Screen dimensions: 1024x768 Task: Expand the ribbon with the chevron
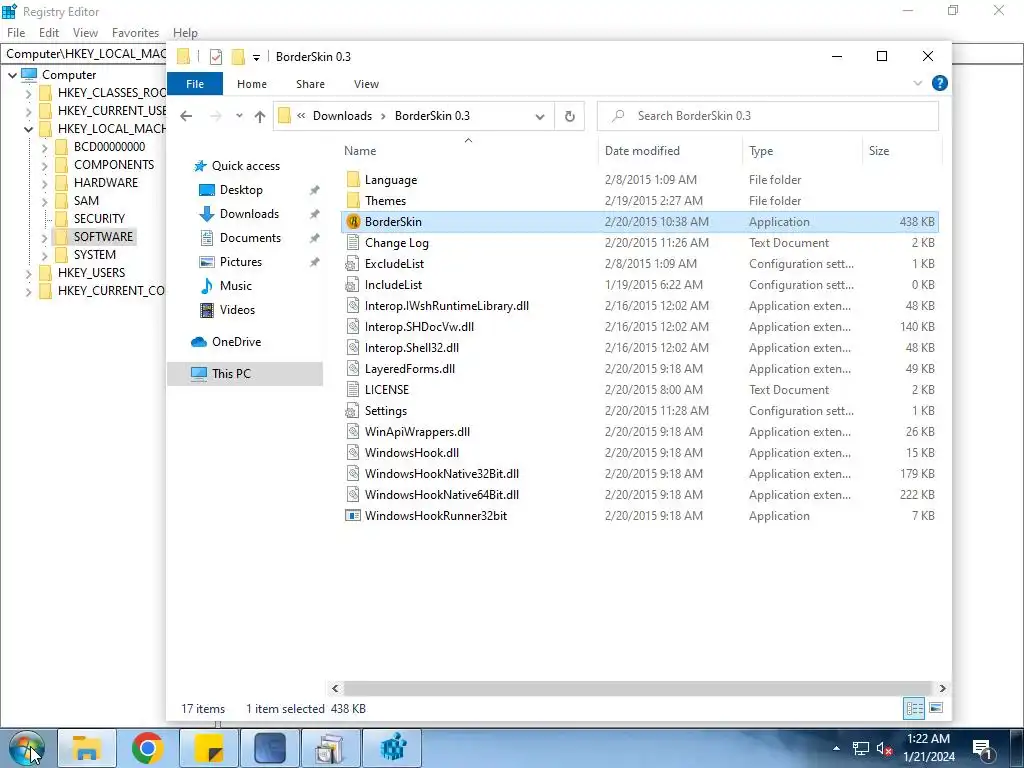click(918, 83)
